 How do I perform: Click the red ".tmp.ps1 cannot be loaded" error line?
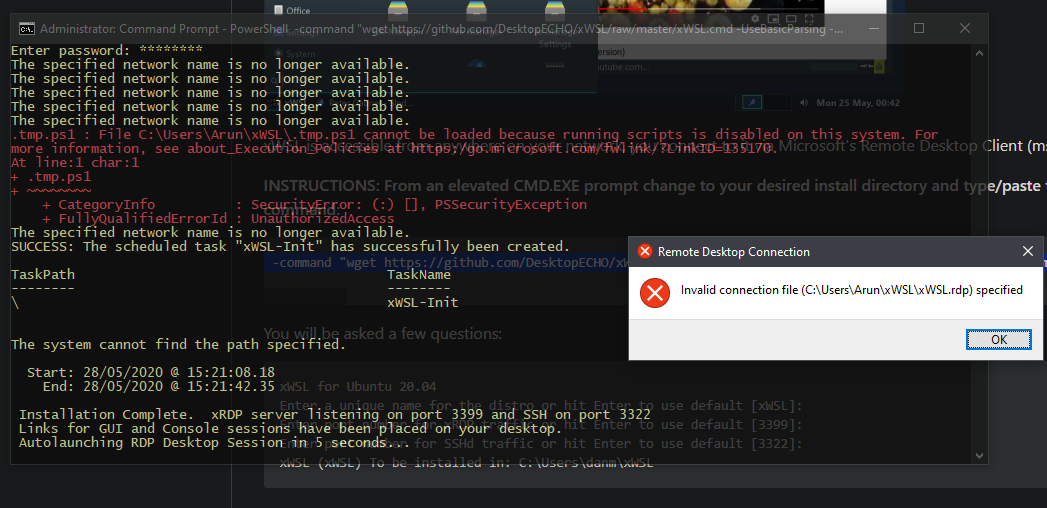[x=475, y=135]
